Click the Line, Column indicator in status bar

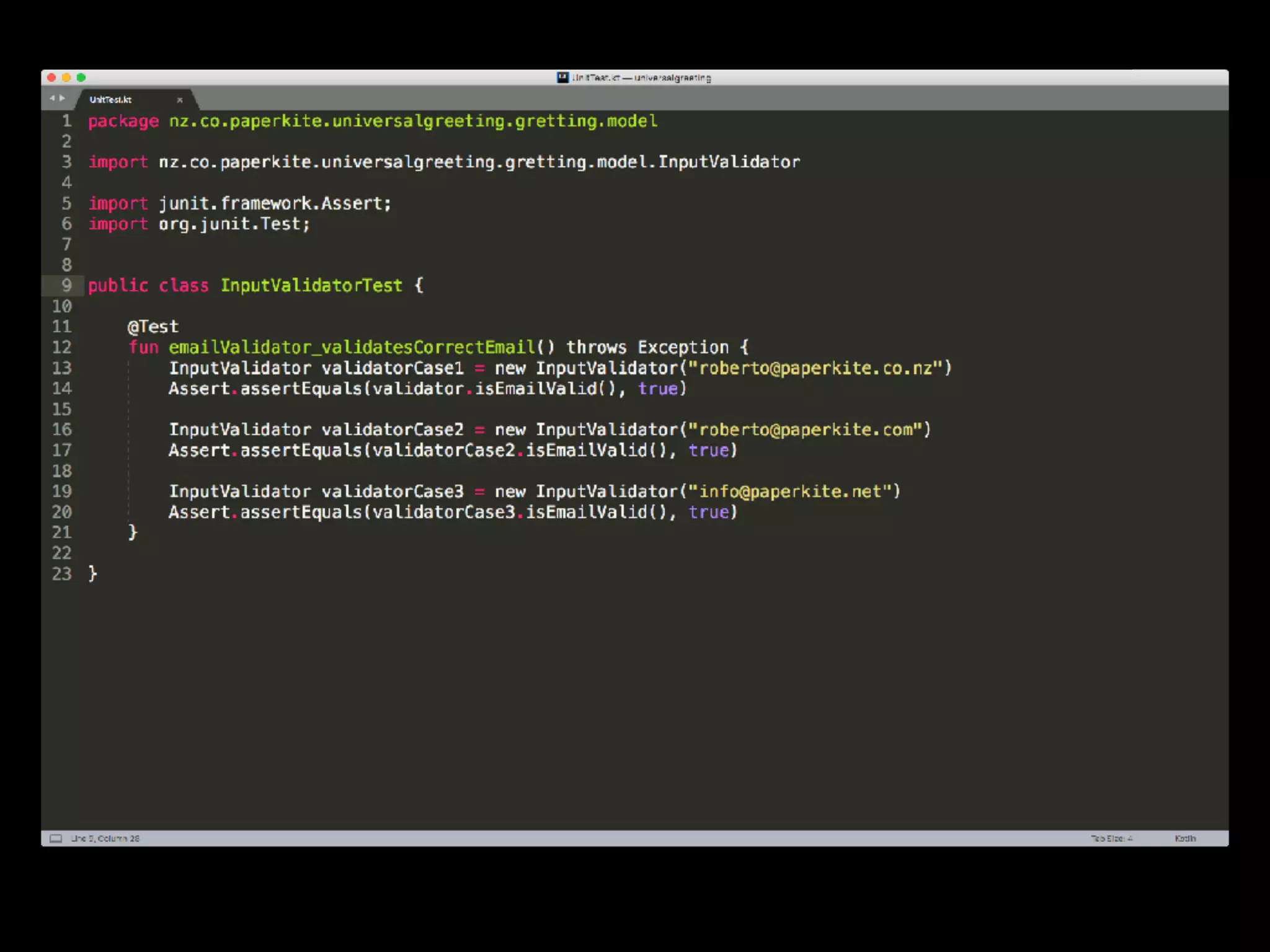point(105,838)
